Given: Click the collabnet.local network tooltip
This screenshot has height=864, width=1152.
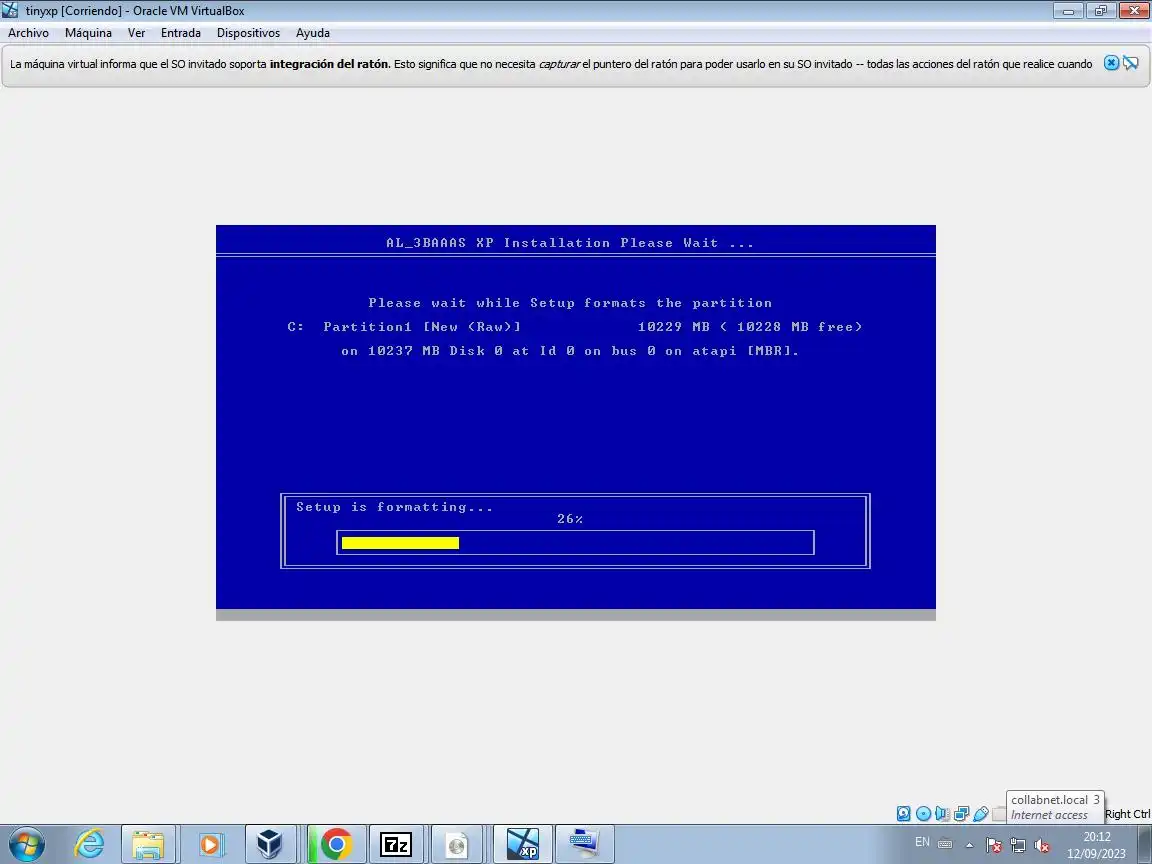Looking at the screenshot, I should pyautogui.click(x=1055, y=807).
